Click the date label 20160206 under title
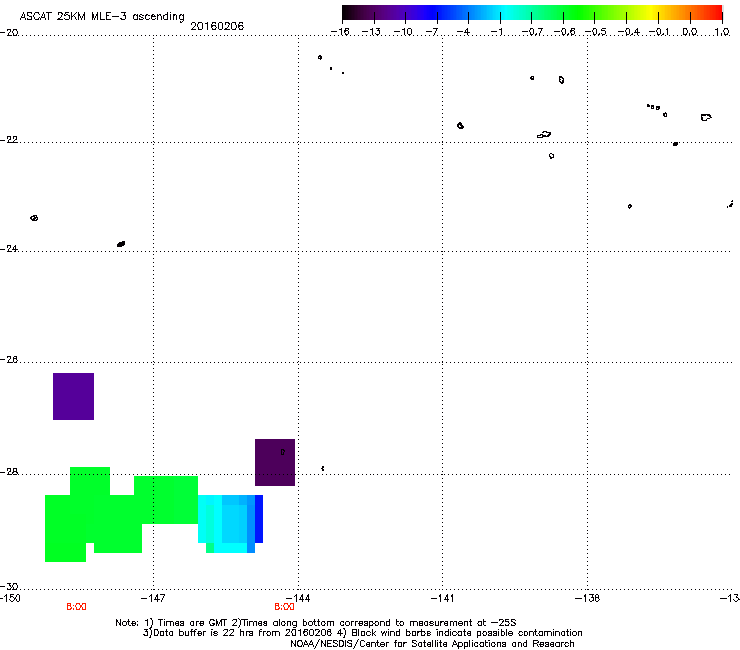This screenshot has height=650, width=740. pos(217,26)
